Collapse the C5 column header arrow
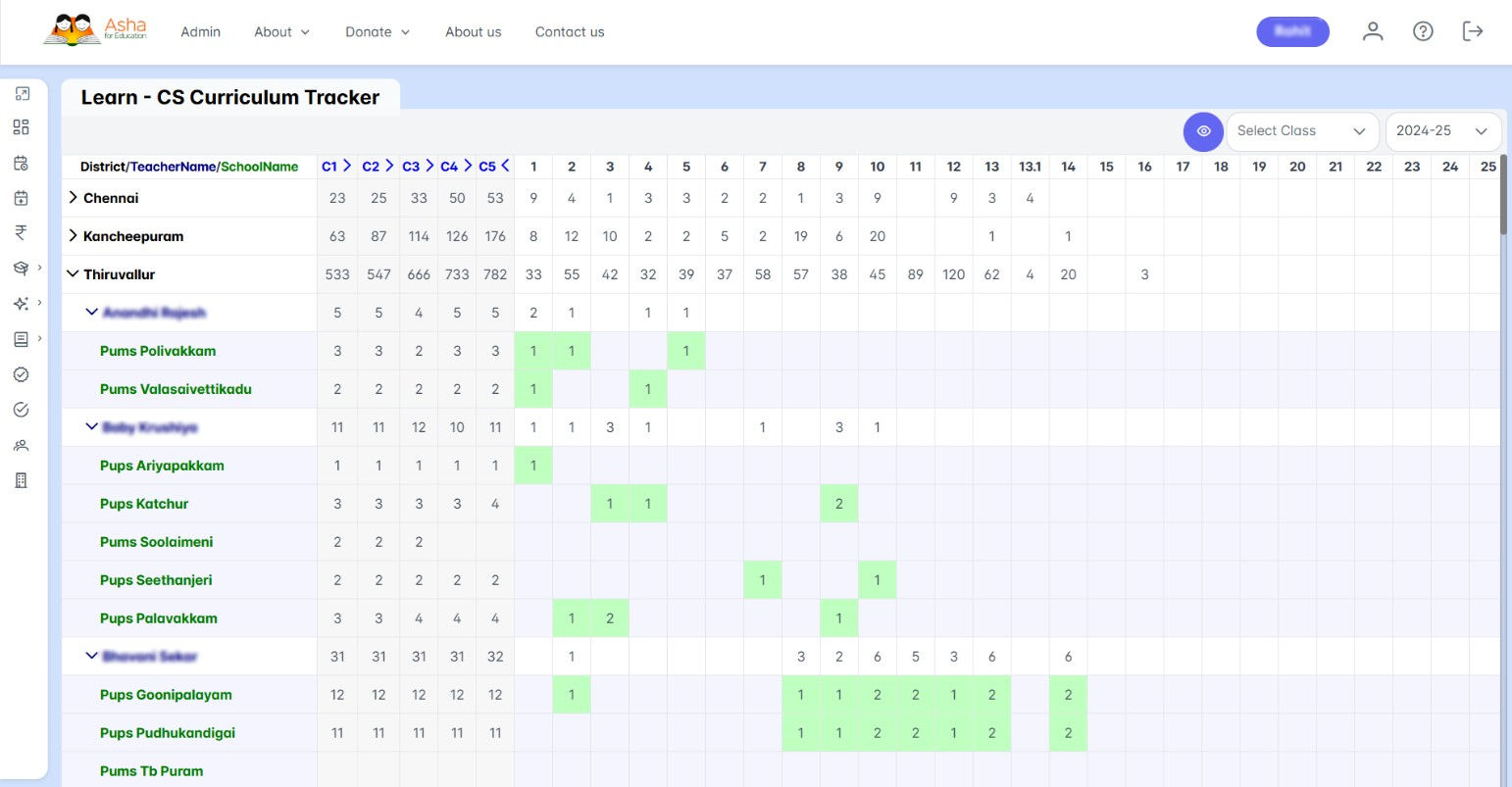Image resolution: width=1512 pixels, height=787 pixels. (505, 167)
